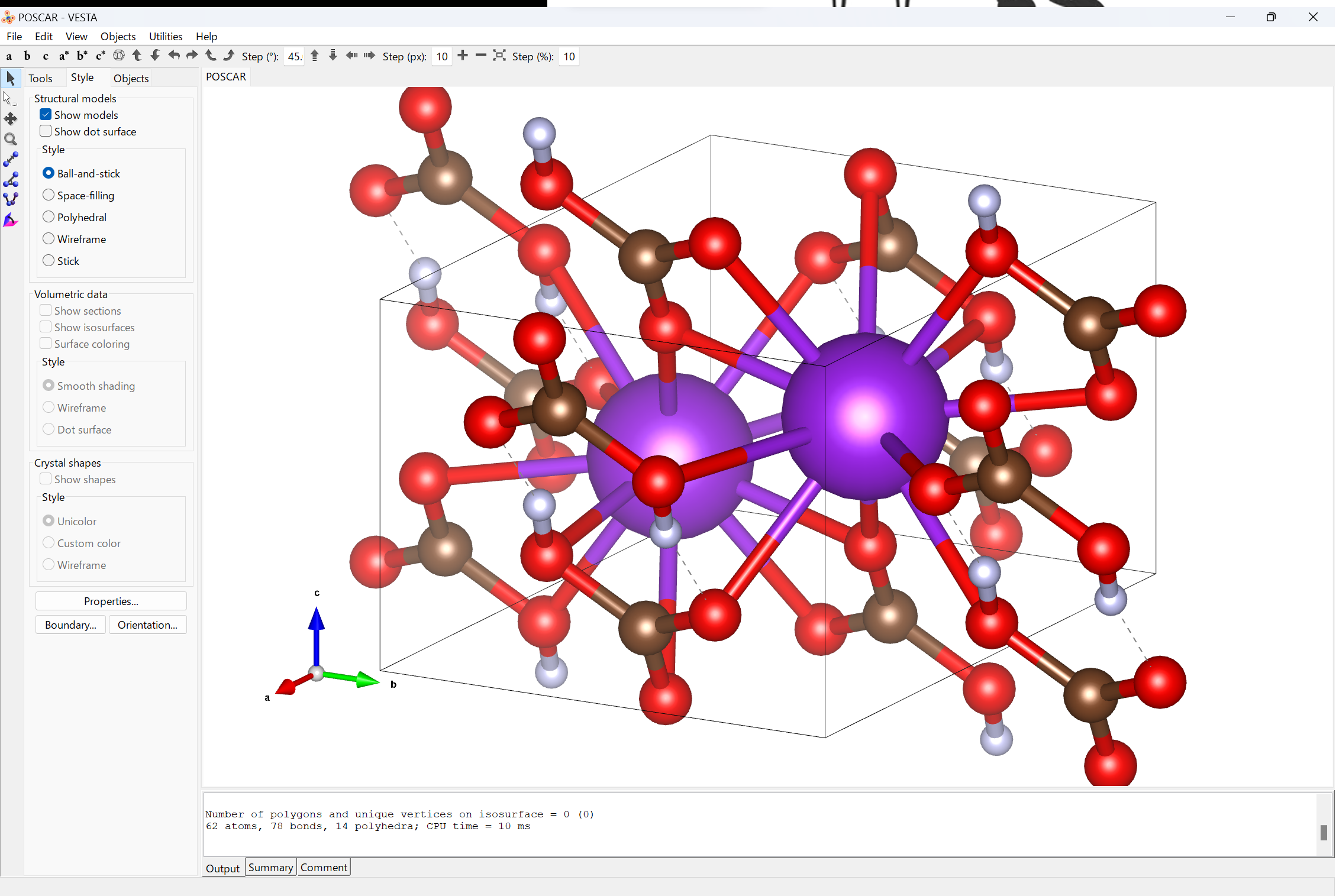The height and width of the screenshot is (896, 1336).
Task: Open the Properties... dialog
Action: pos(111,601)
